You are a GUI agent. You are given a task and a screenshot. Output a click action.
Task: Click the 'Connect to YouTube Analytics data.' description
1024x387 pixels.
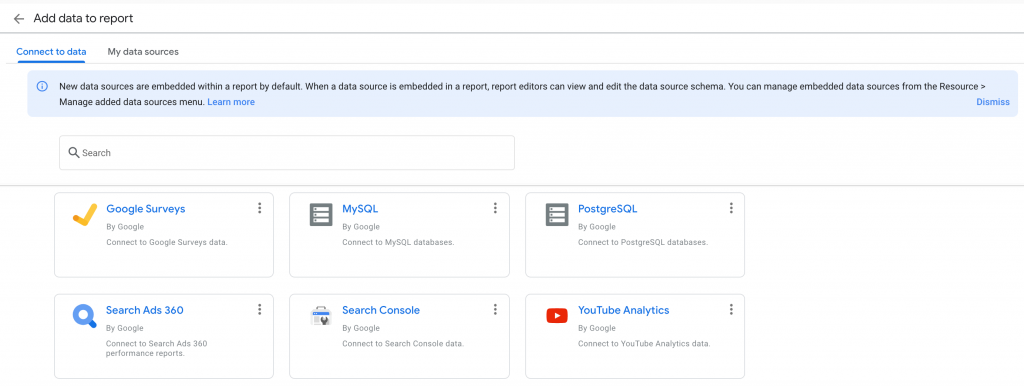point(644,343)
